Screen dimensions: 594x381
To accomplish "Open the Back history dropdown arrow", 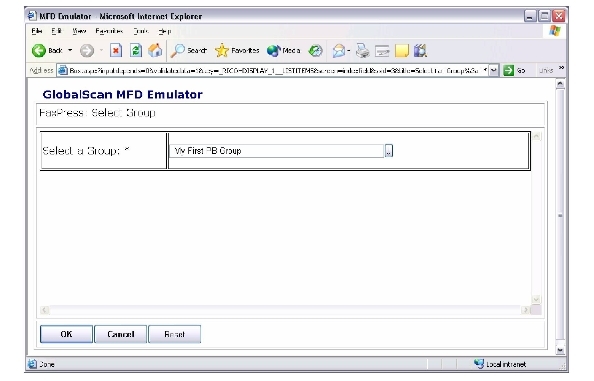I will 70,50.
